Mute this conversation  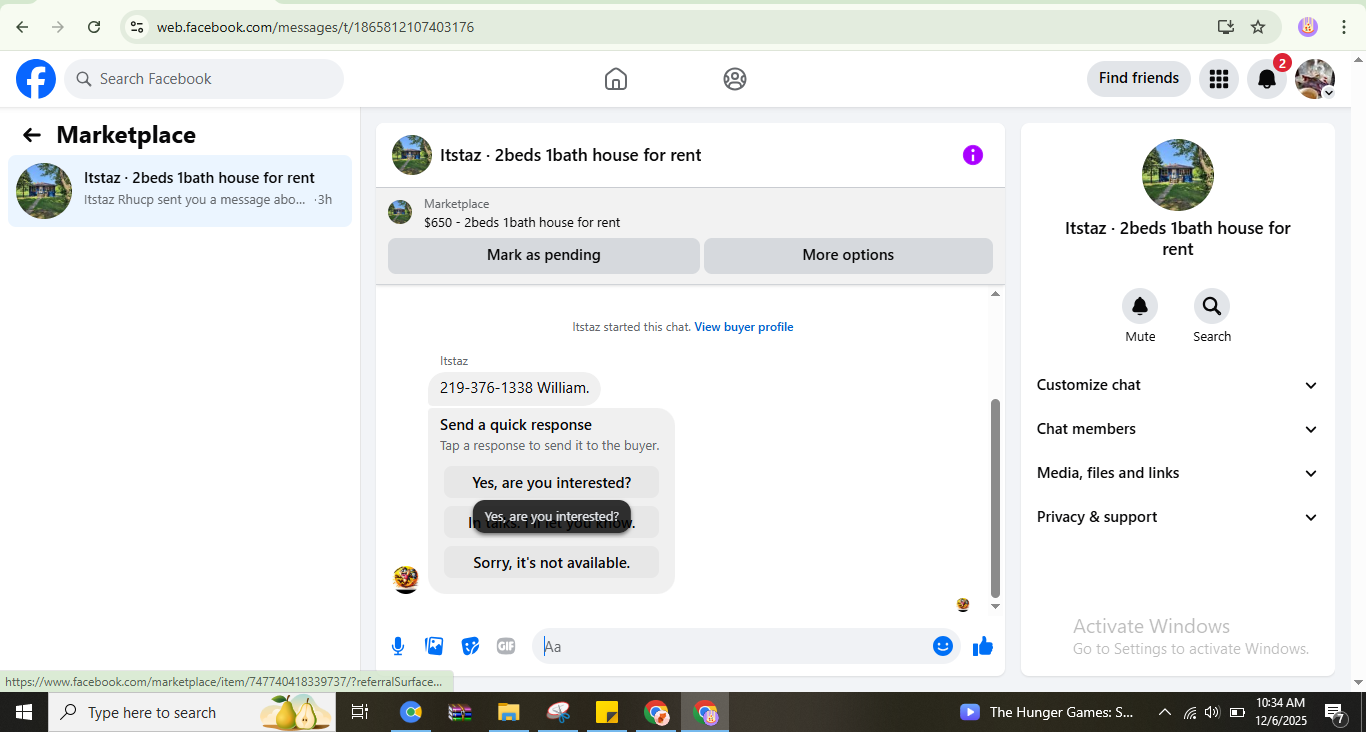pos(1140,306)
